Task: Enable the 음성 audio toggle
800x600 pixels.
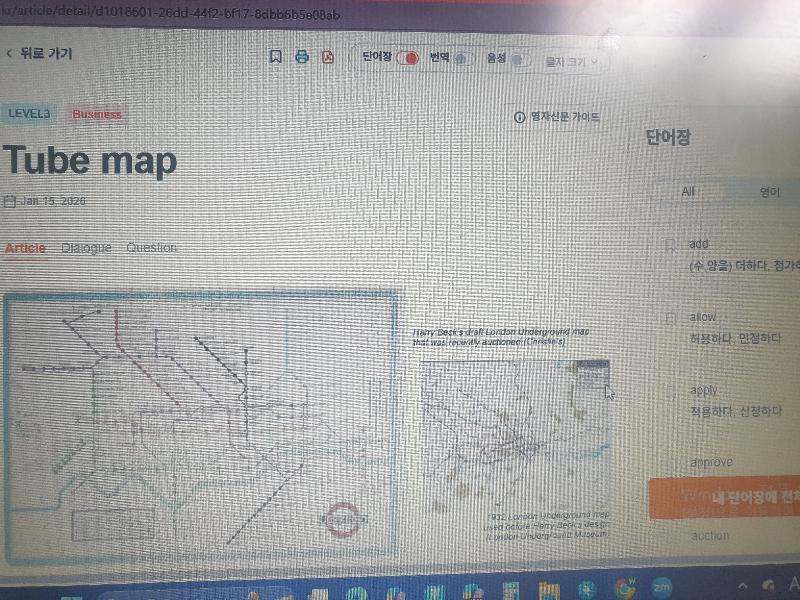Action: click(518, 60)
